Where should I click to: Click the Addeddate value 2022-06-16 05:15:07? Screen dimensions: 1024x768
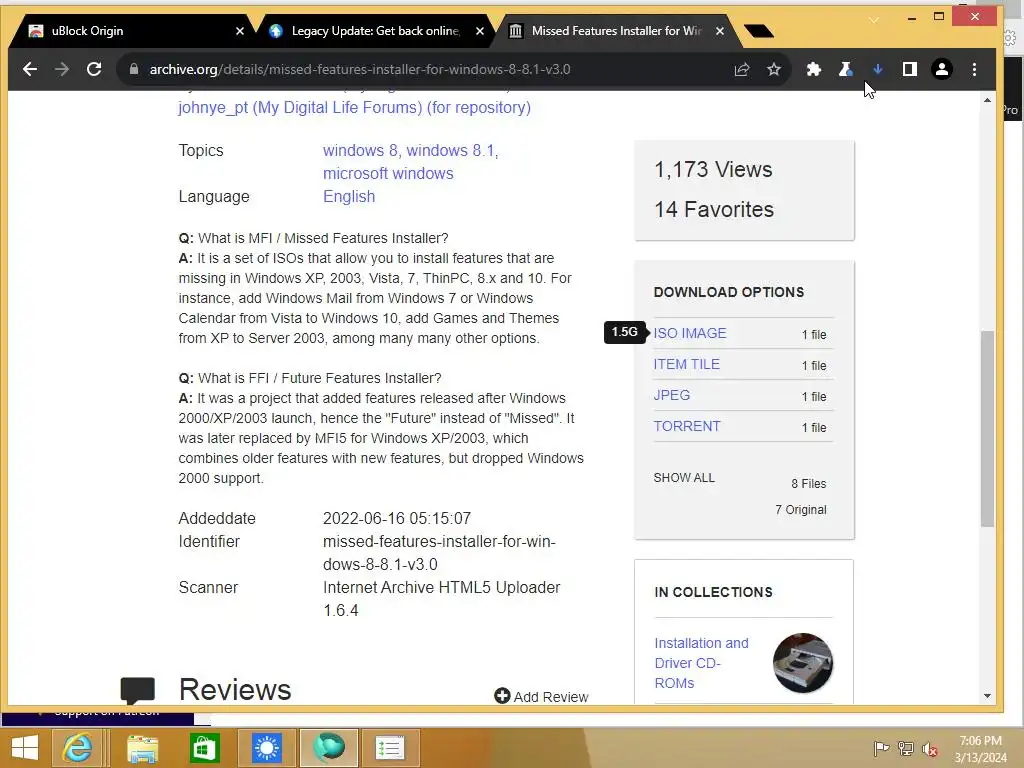point(396,519)
